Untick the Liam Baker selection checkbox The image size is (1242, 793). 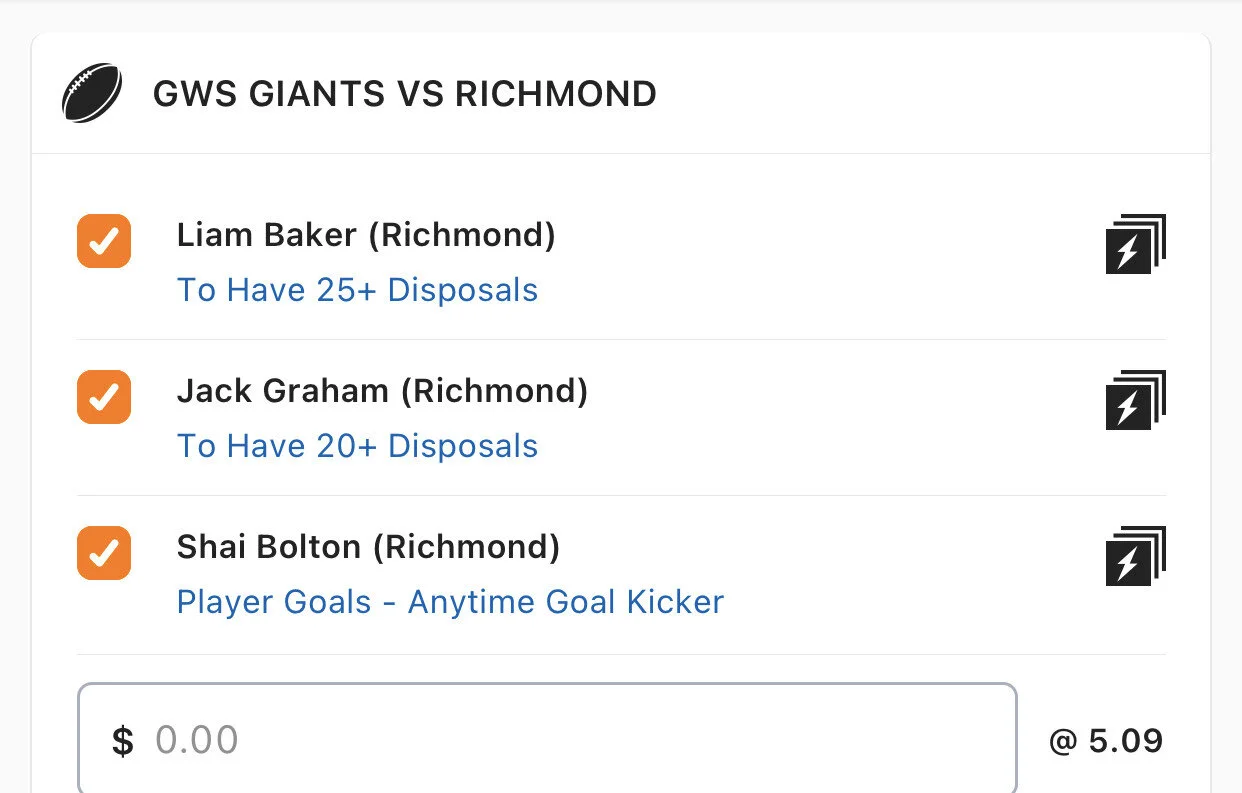pyautogui.click(x=104, y=241)
